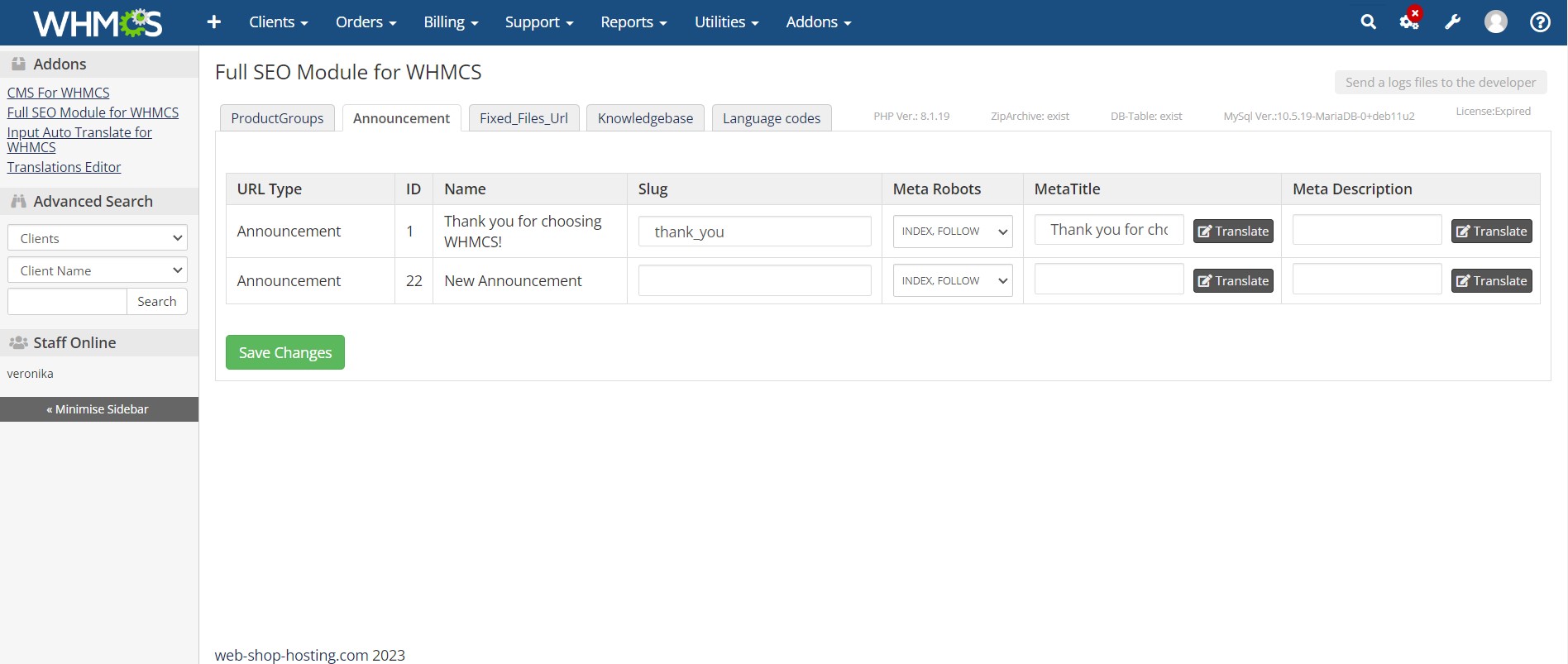Click 'DB-Table: exist' text
Viewport: 1568px width, 664px height.
click(1146, 116)
